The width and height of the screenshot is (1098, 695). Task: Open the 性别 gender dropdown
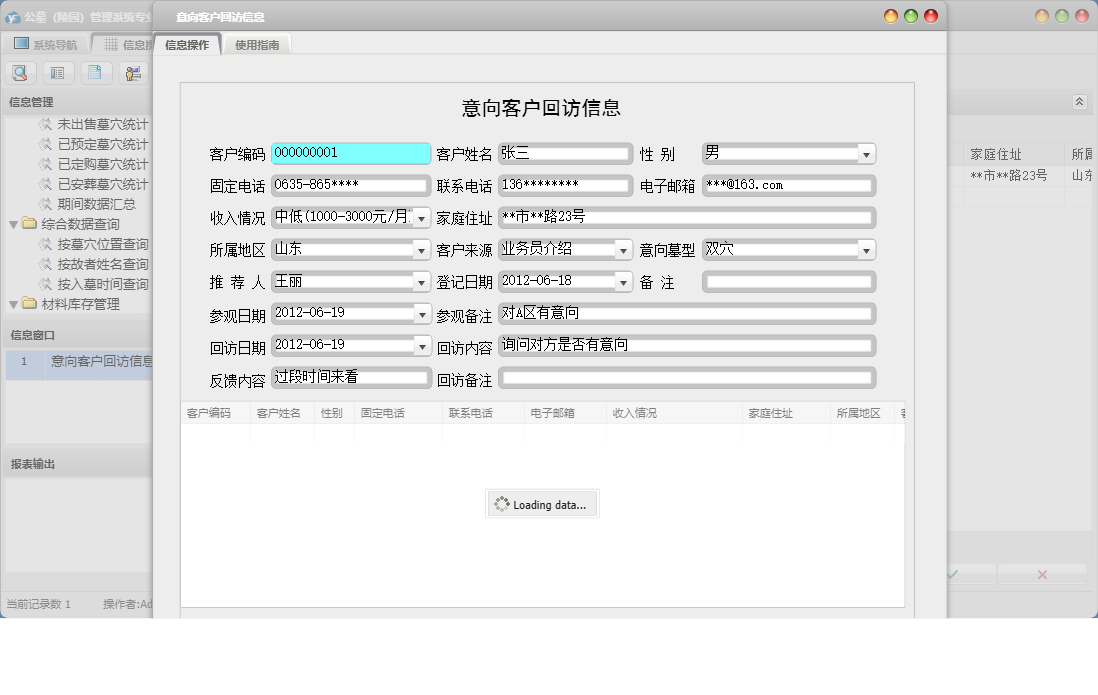pos(866,153)
